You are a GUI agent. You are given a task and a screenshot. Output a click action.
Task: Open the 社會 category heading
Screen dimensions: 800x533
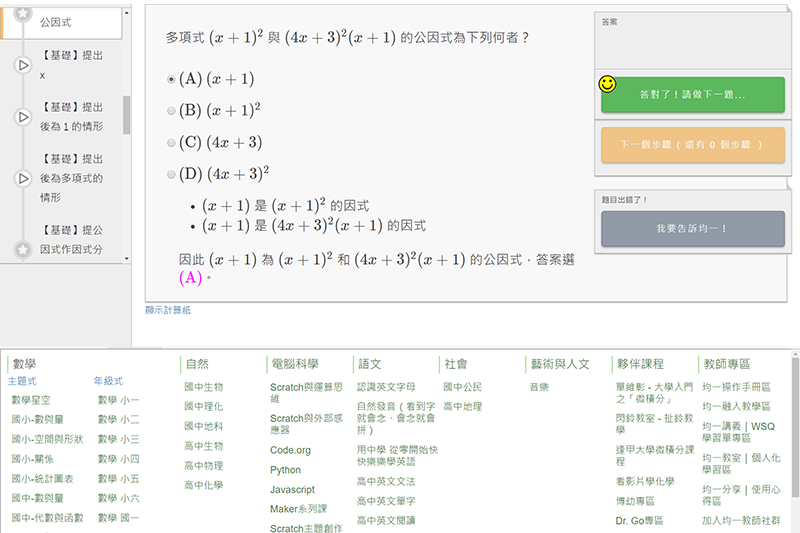[x=456, y=364]
